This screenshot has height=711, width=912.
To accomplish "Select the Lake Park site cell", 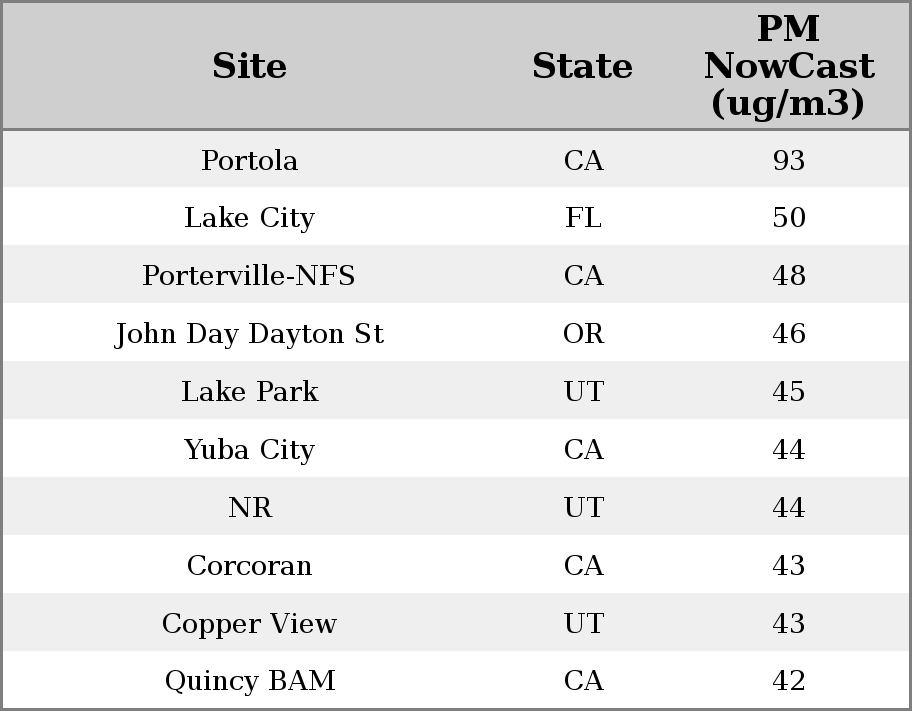I will pos(249,392).
